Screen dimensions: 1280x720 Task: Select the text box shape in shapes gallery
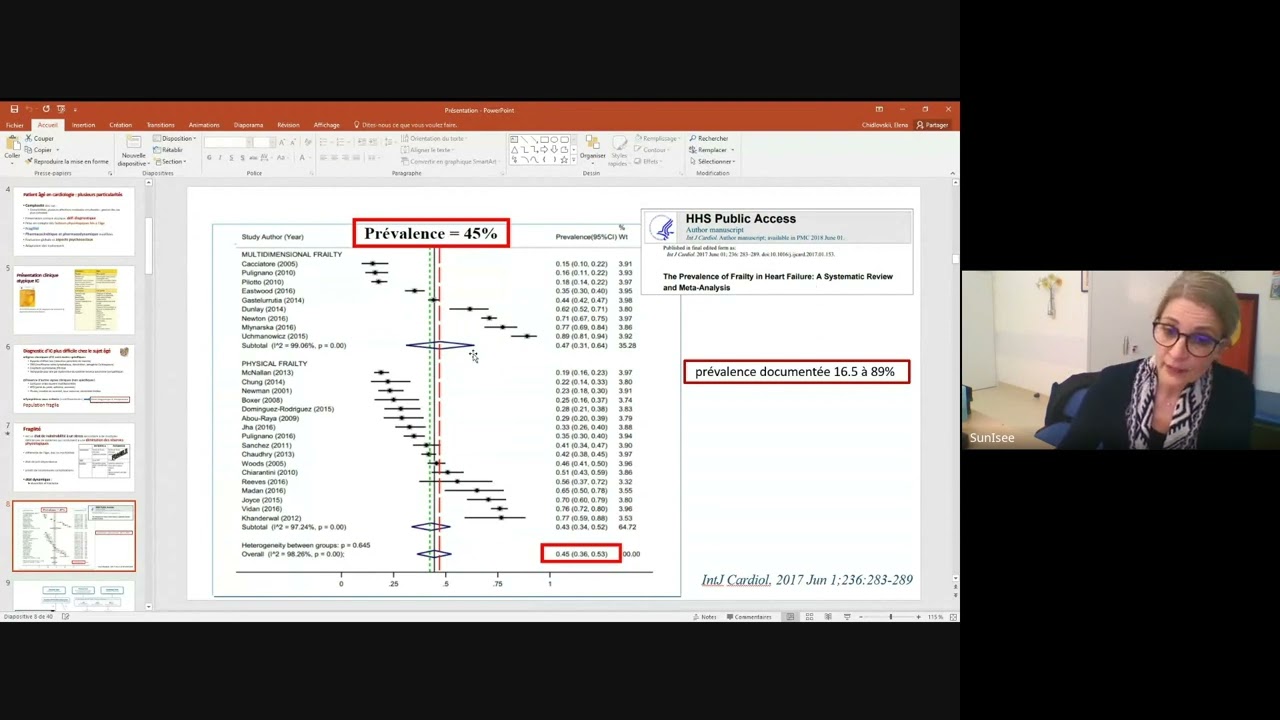(x=514, y=139)
